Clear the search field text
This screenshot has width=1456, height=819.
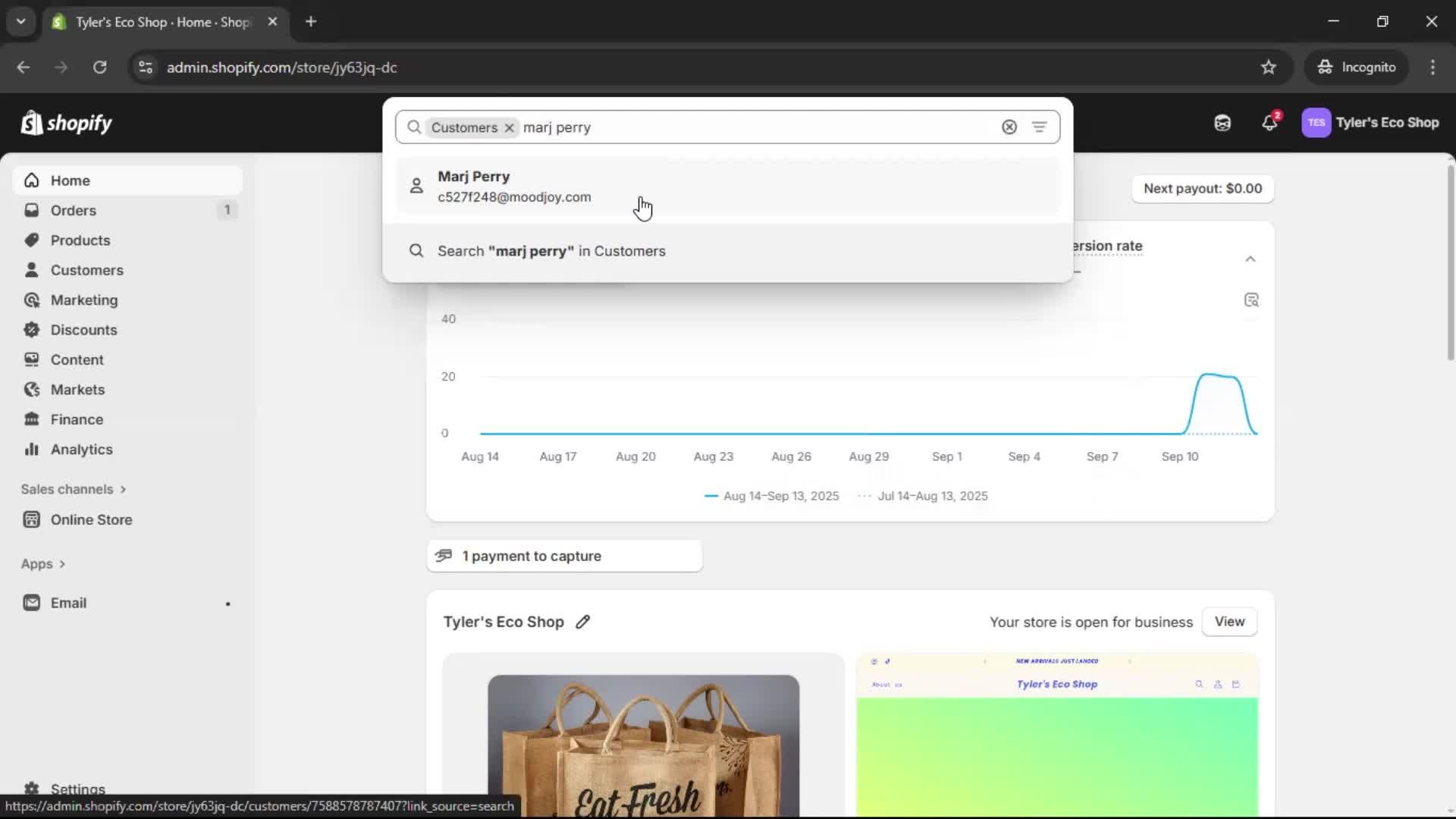click(x=1009, y=127)
